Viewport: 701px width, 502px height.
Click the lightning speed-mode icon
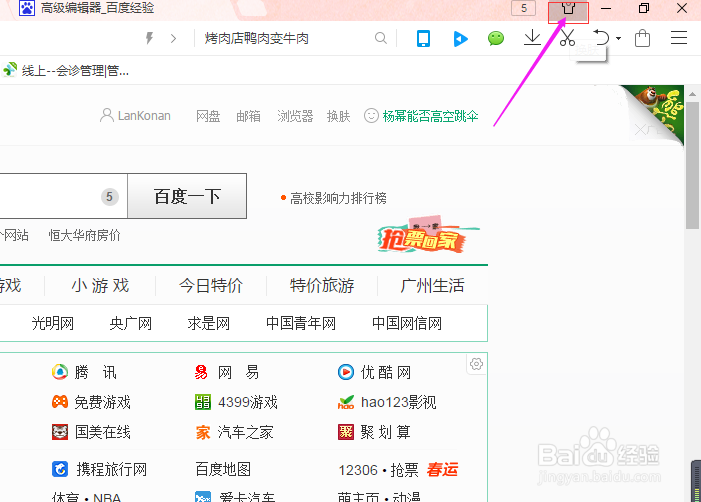(x=149, y=38)
